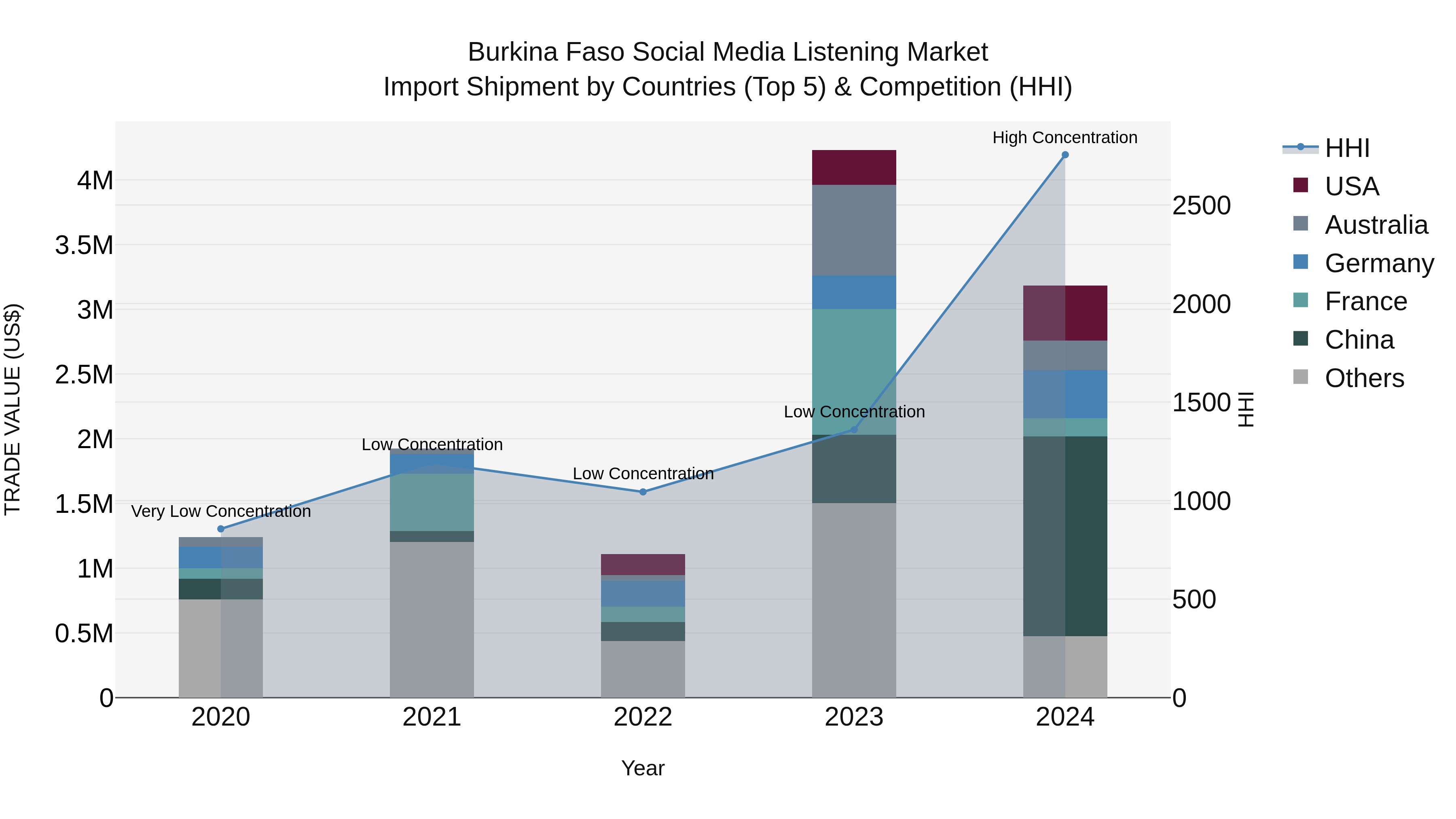Click the chart title 'Burkina Faso Social Media Listening Market'
Image resolution: width=1456 pixels, height=819 pixels.
click(x=728, y=52)
